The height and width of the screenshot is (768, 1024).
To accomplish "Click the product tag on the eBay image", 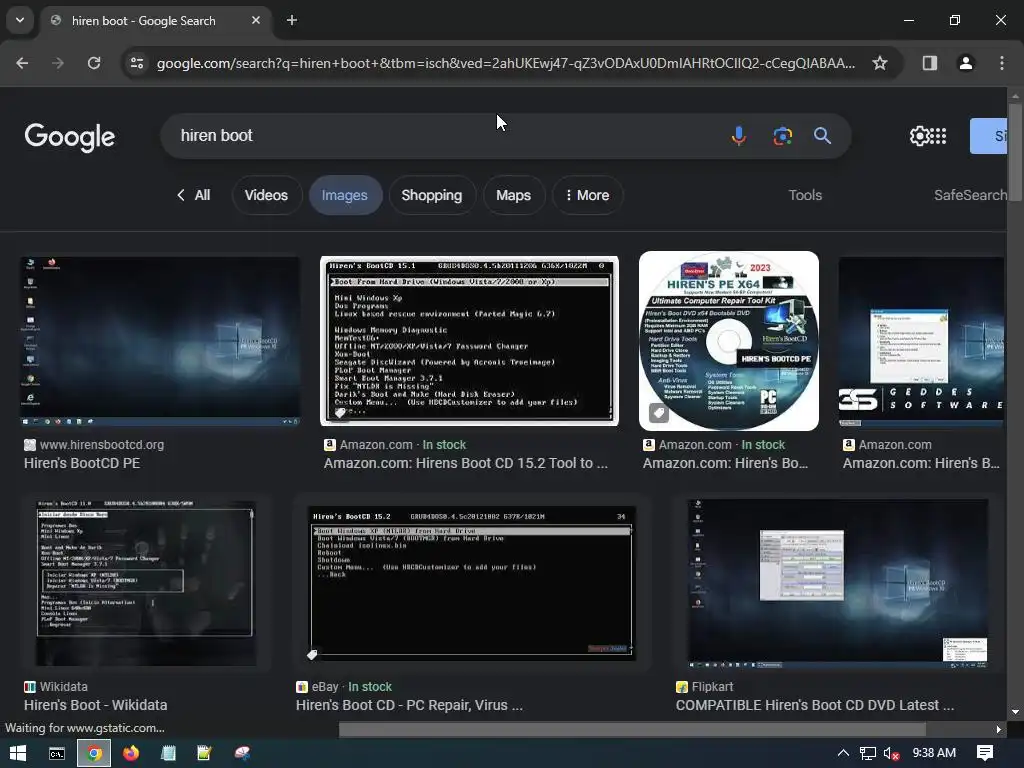I will [312, 654].
